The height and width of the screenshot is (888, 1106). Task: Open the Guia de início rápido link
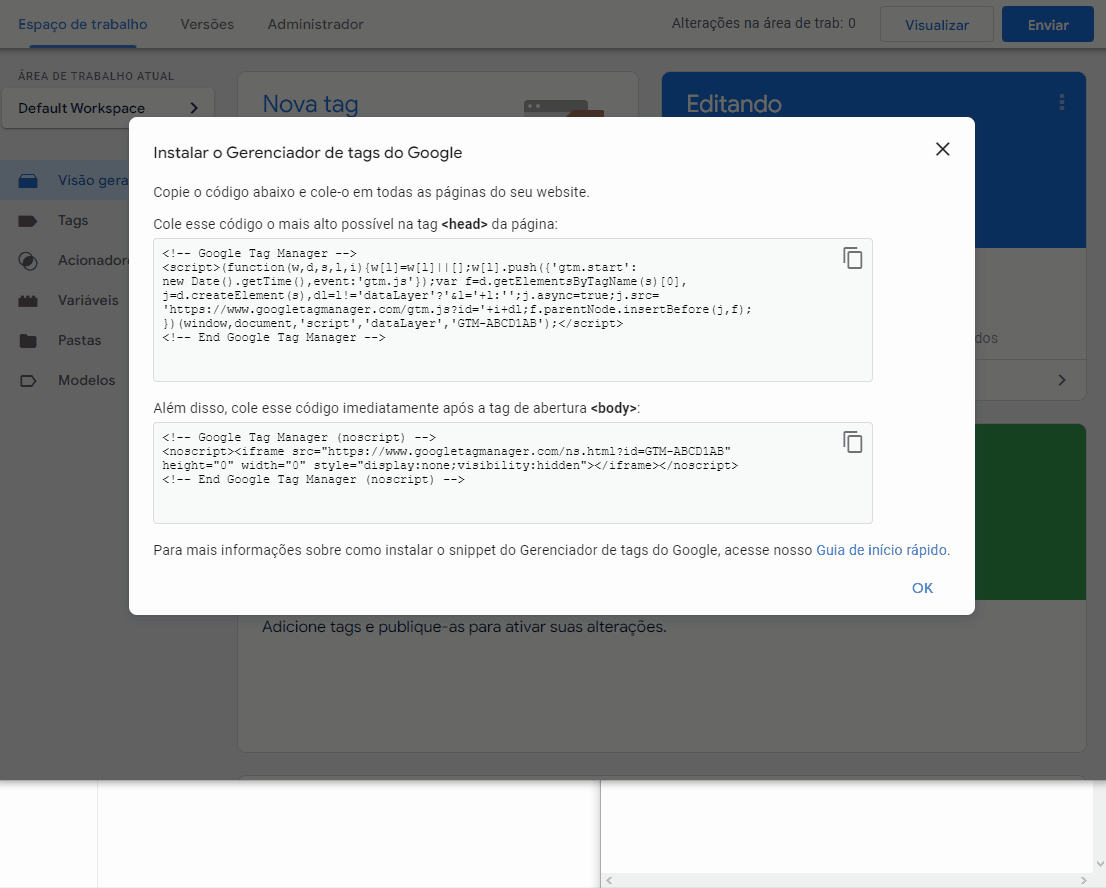[x=881, y=550]
